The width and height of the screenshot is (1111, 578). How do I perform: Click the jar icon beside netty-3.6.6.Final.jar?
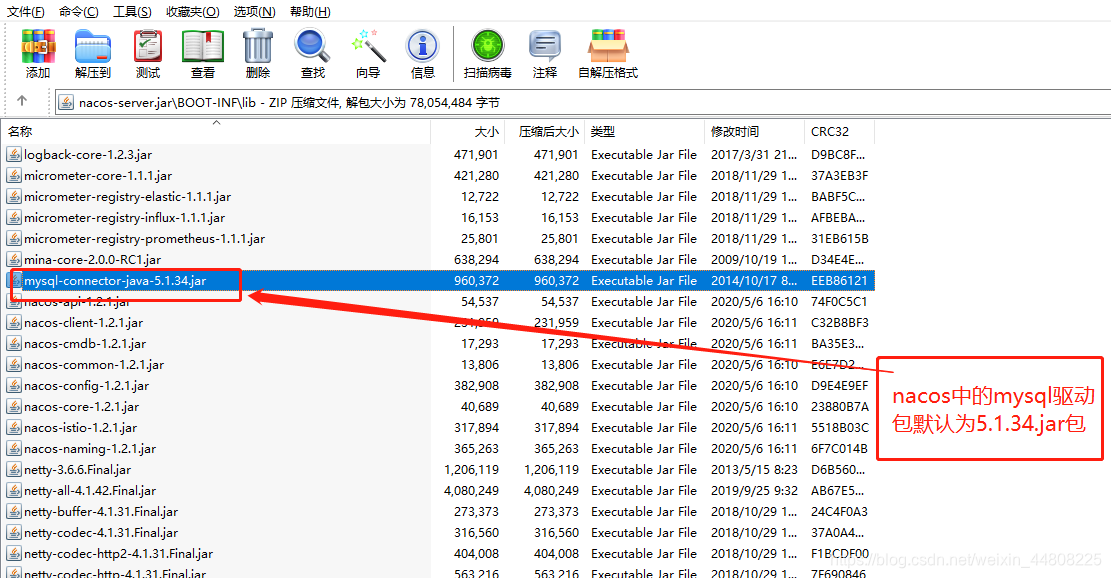[13, 470]
